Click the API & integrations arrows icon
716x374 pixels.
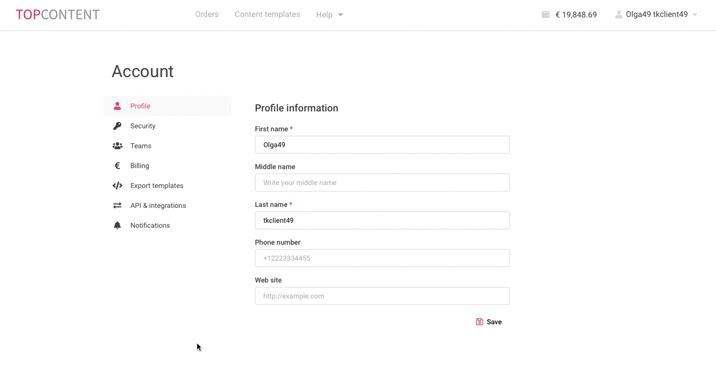pyautogui.click(x=117, y=205)
